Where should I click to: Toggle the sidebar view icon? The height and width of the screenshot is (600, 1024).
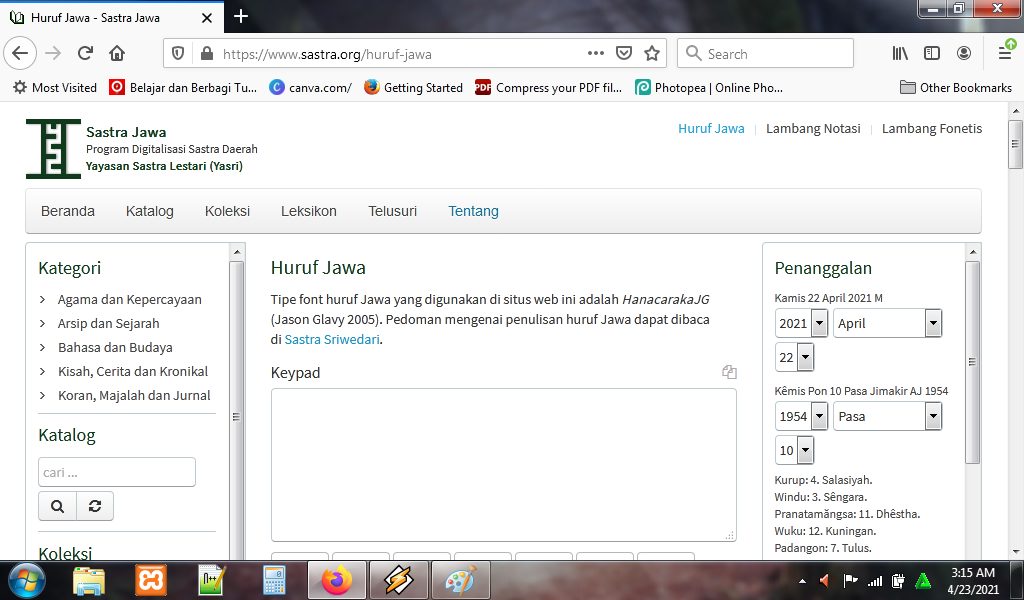pos(932,54)
